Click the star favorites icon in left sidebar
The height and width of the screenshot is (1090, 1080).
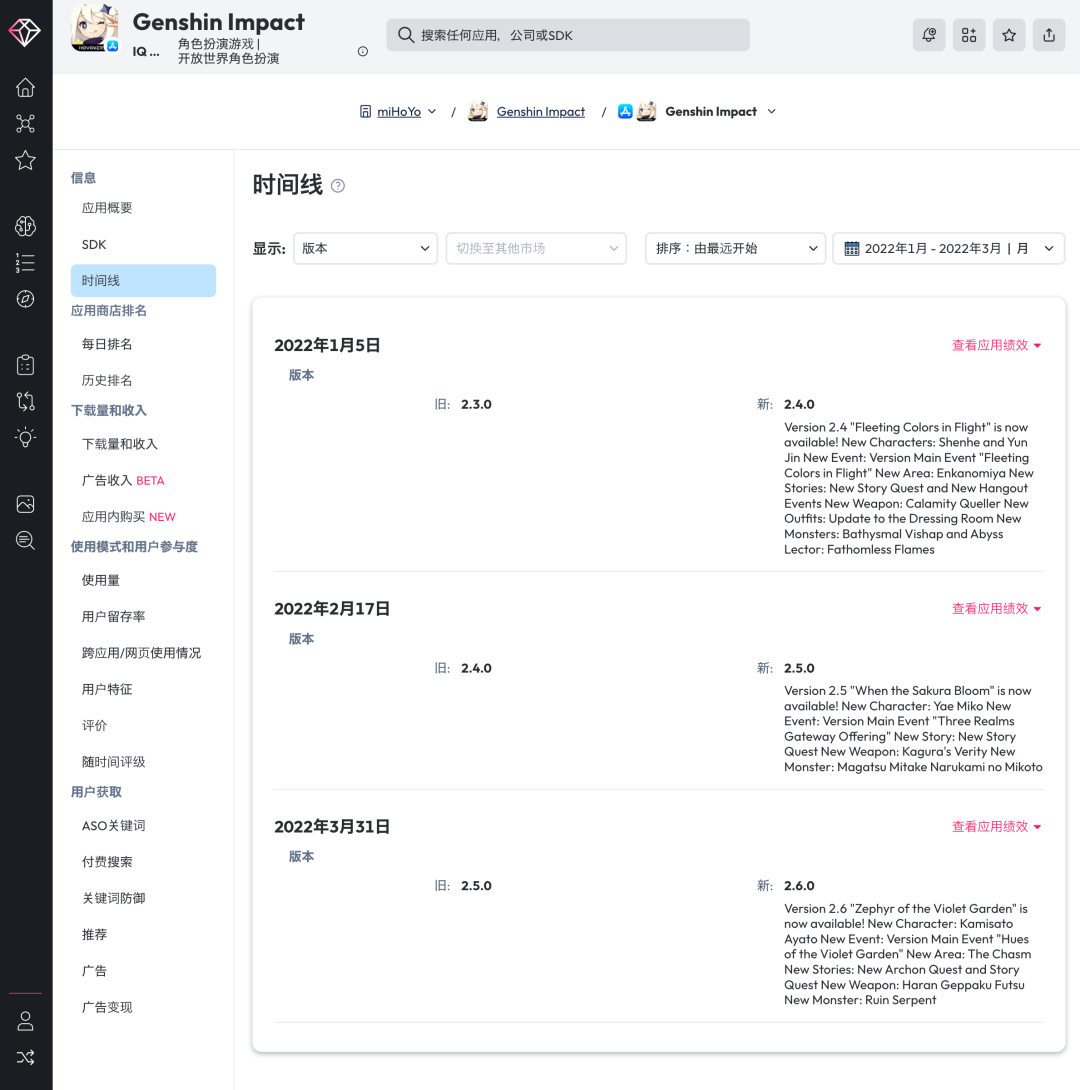point(26,160)
